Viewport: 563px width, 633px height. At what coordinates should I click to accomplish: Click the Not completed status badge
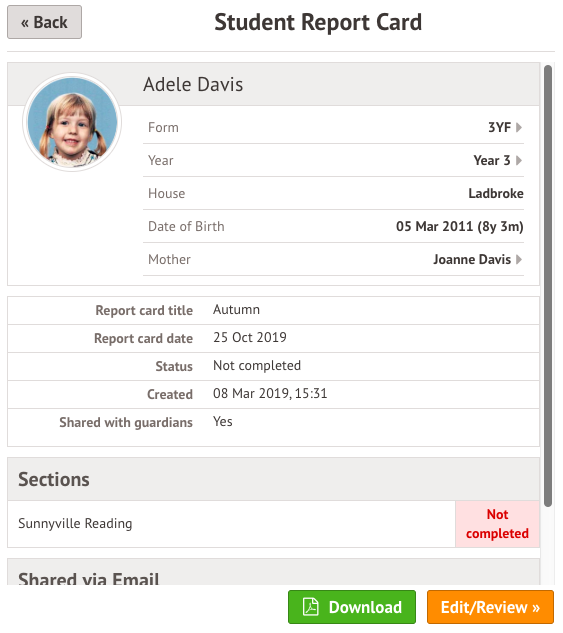pos(497,524)
